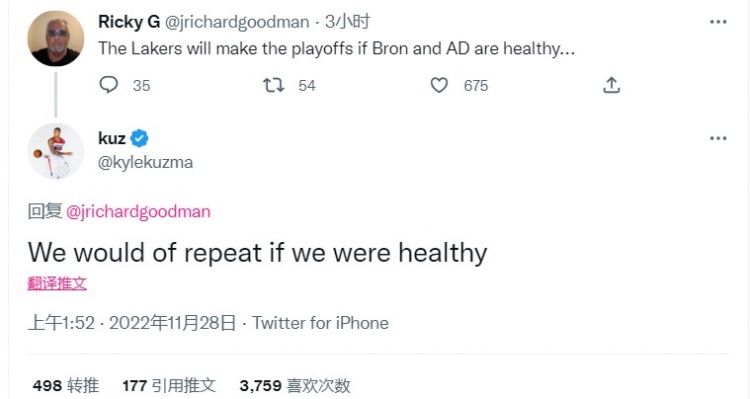View the 177 引用推文 quote tweets
The height and width of the screenshot is (399, 750).
point(169,386)
